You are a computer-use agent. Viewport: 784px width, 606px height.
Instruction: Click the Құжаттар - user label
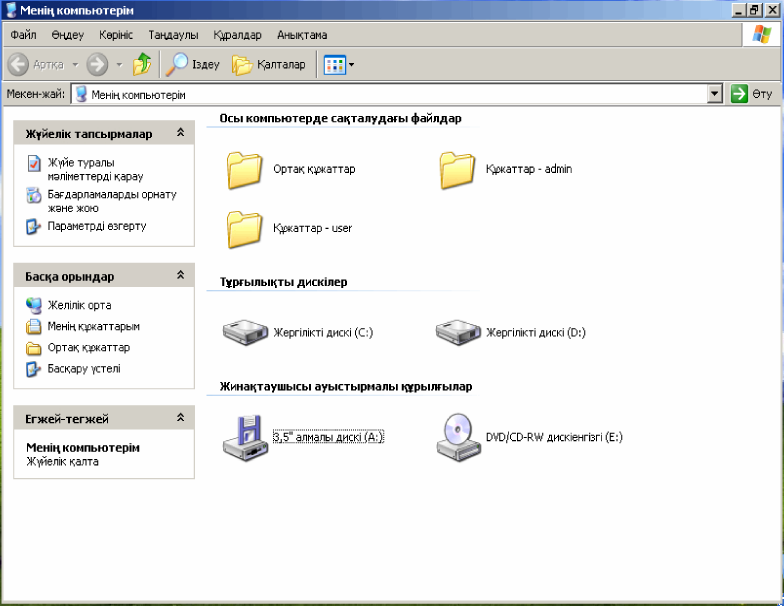tap(312, 228)
